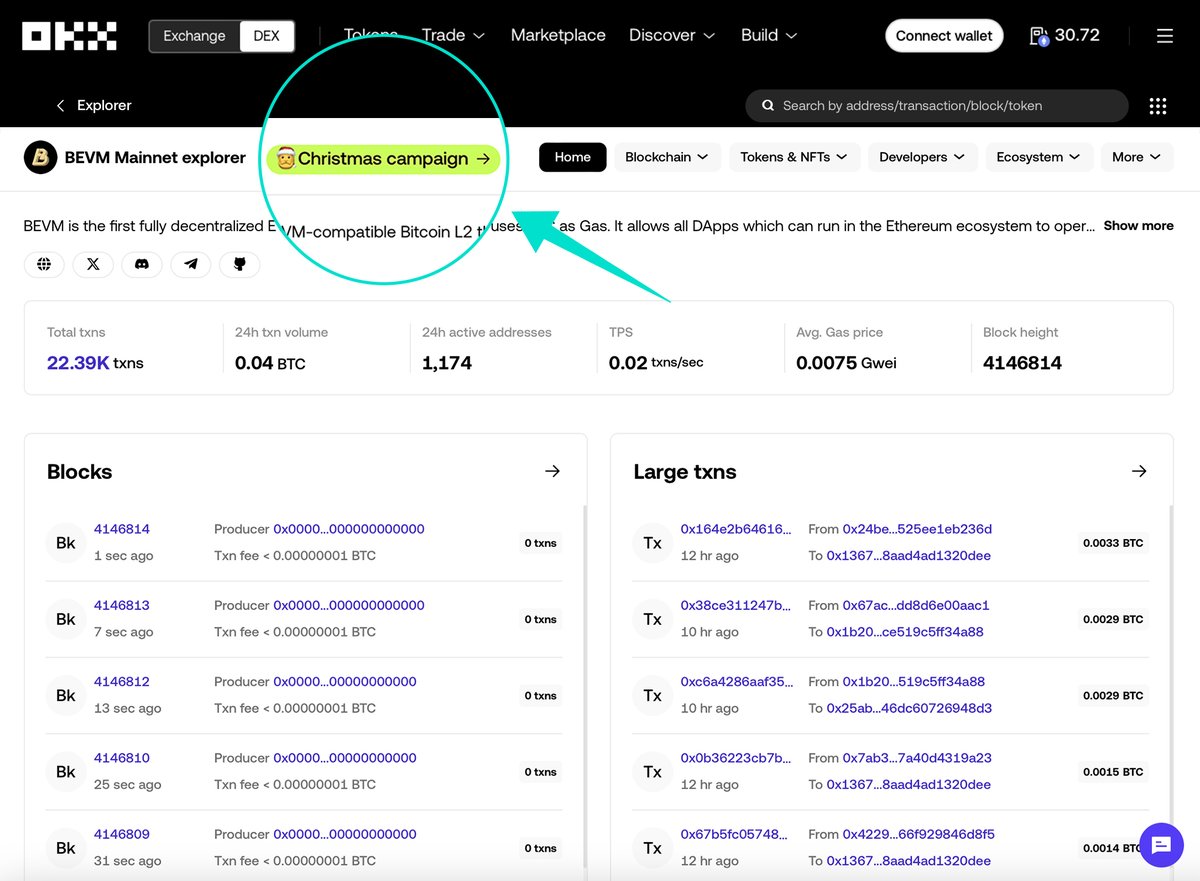Expand the Build menu
Image resolution: width=1200 pixels, height=881 pixels.
(769, 35)
